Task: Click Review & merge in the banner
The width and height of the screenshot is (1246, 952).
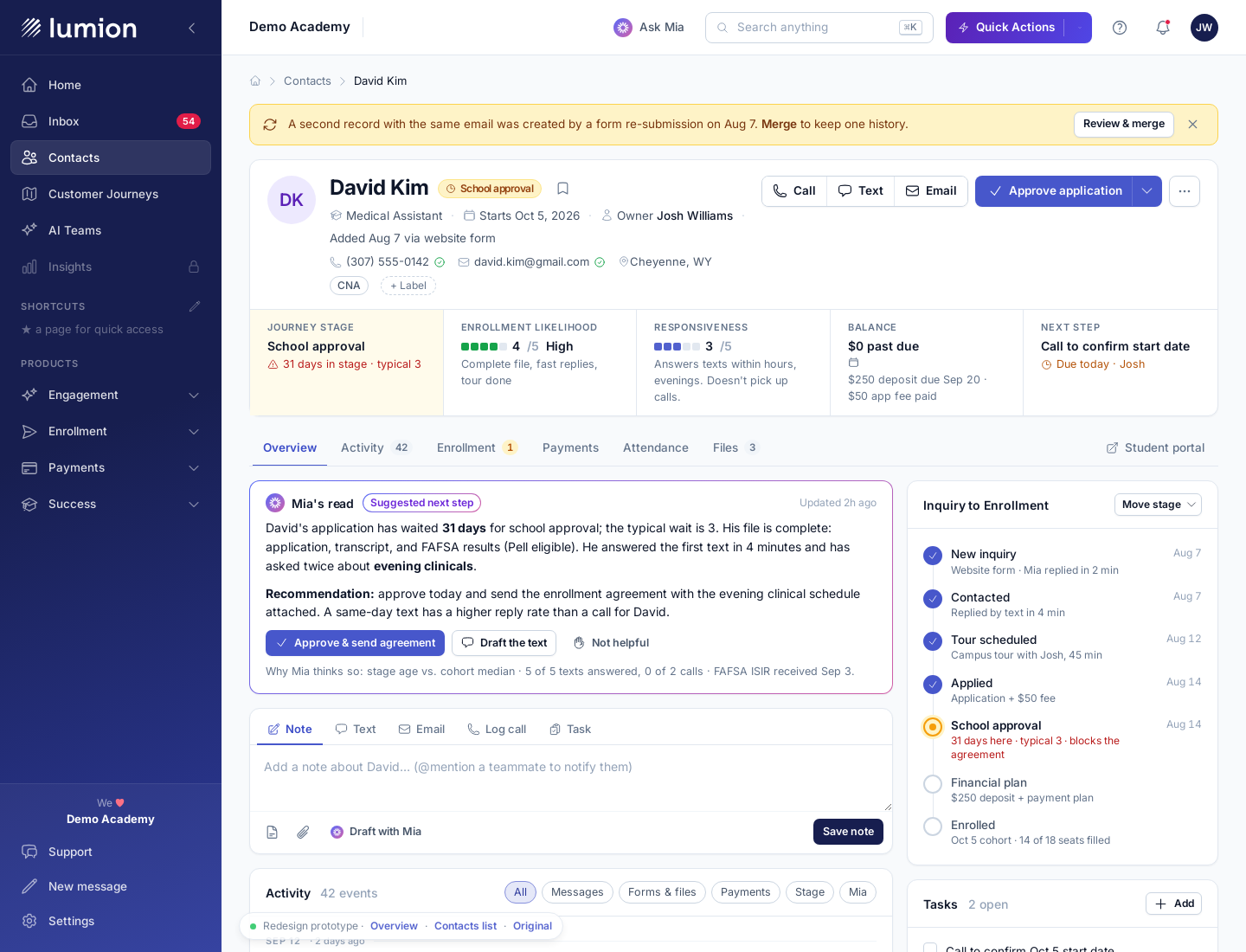Action: 1124,124
